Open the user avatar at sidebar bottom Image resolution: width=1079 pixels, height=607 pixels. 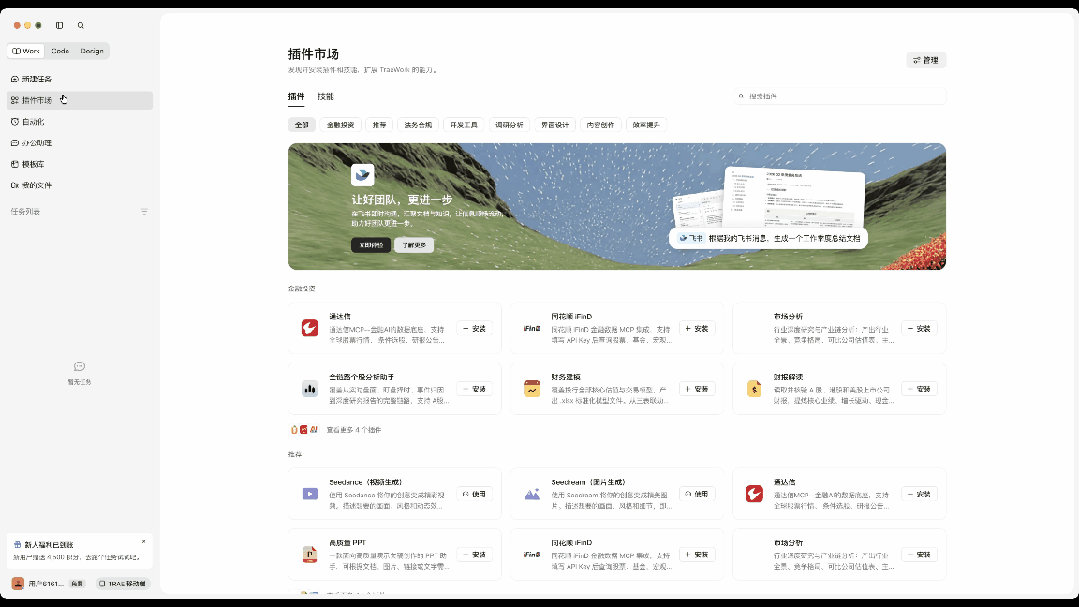click(18, 584)
